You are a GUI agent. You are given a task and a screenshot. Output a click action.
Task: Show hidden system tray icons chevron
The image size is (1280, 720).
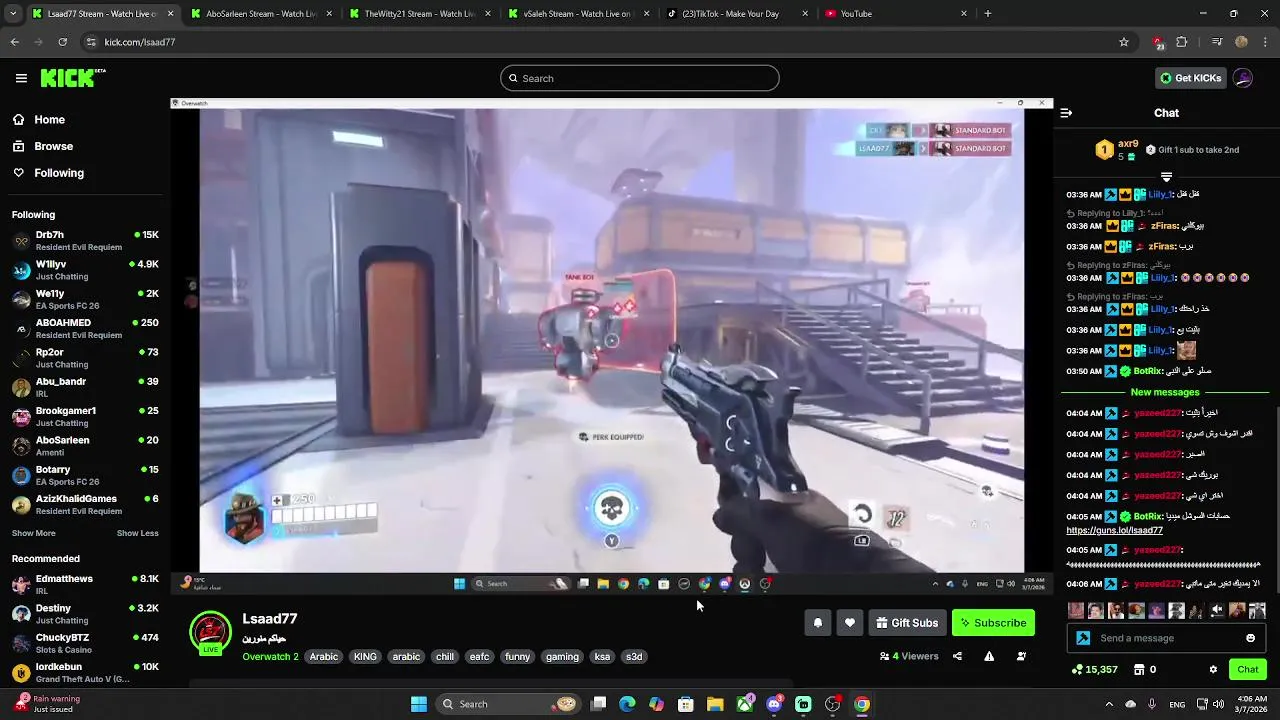click(1110, 704)
